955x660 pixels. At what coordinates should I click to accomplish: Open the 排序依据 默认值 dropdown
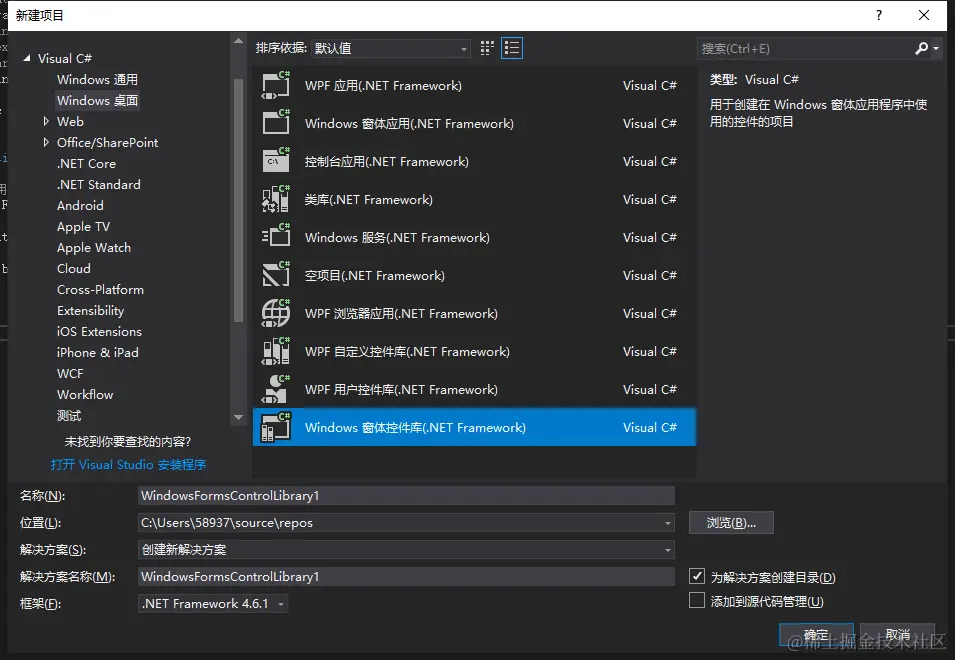[x=390, y=48]
